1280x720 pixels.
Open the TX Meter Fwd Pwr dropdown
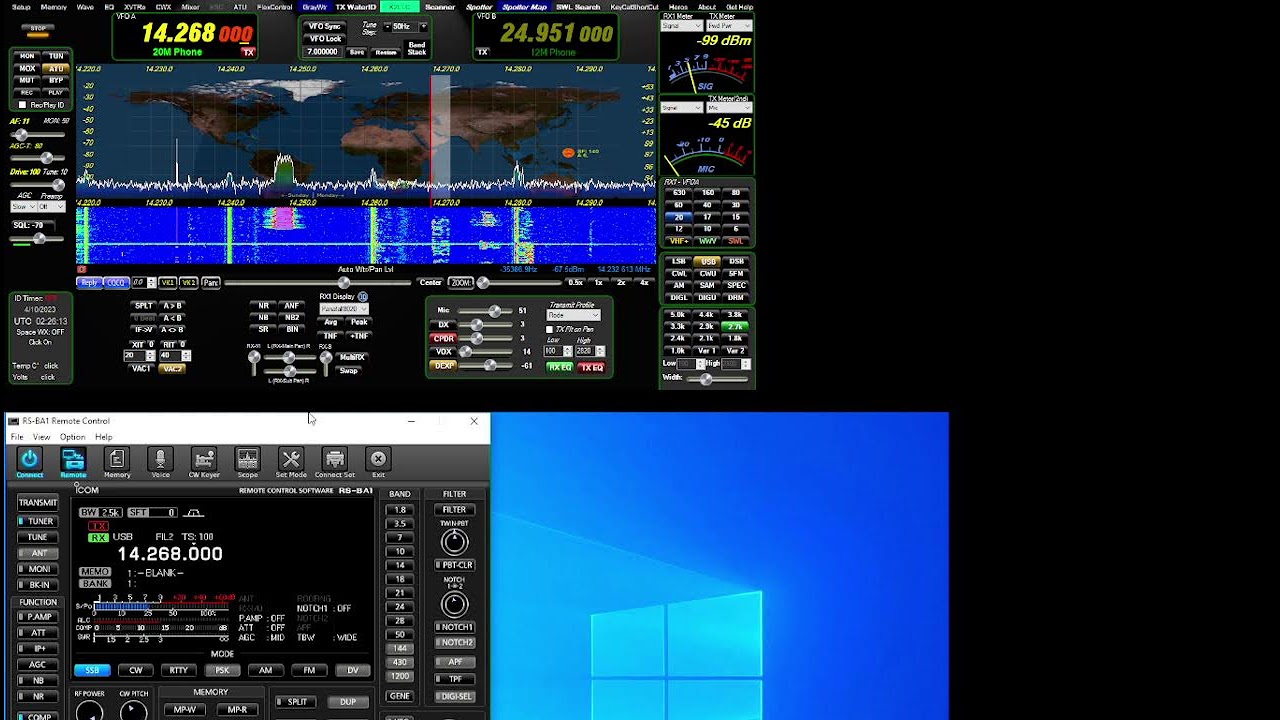728,26
